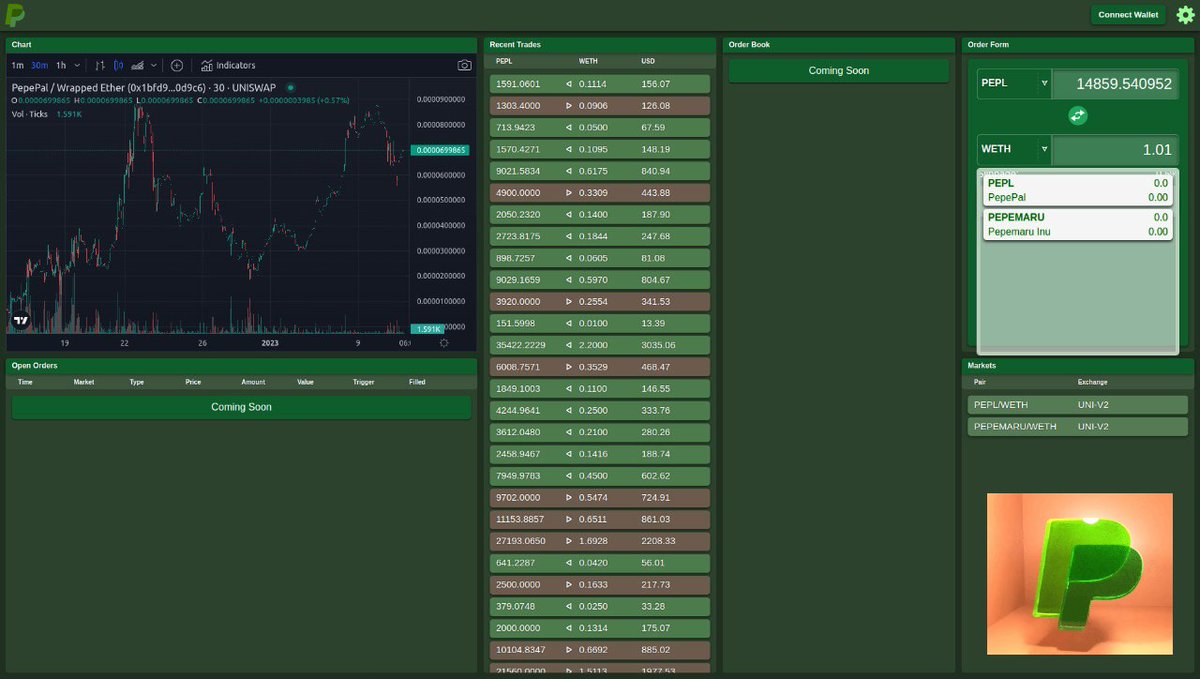
Task: Click the WETH column header in Recent Trades
Action: click(x=588, y=62)
